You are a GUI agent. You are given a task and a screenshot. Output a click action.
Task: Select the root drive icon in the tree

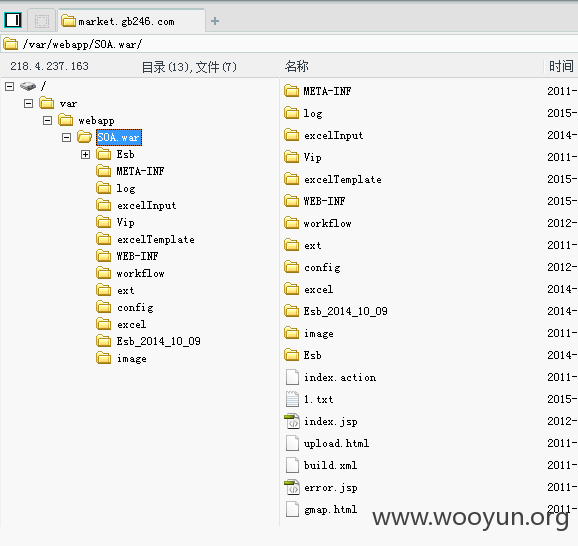pyautogui.click(x=28, y=86)
